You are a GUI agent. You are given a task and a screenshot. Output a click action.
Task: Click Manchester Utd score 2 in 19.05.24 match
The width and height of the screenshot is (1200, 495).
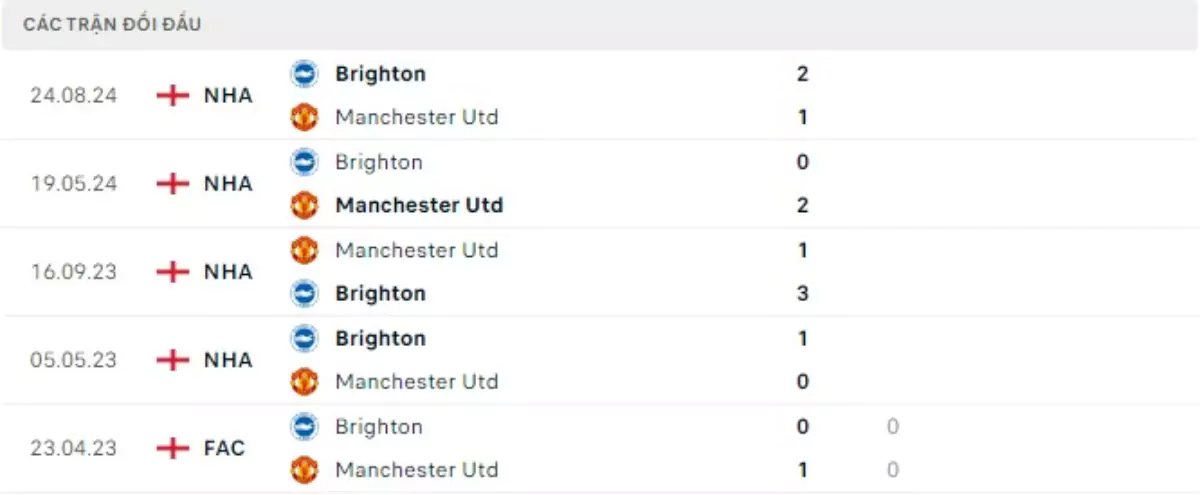[x=802, y=205]
